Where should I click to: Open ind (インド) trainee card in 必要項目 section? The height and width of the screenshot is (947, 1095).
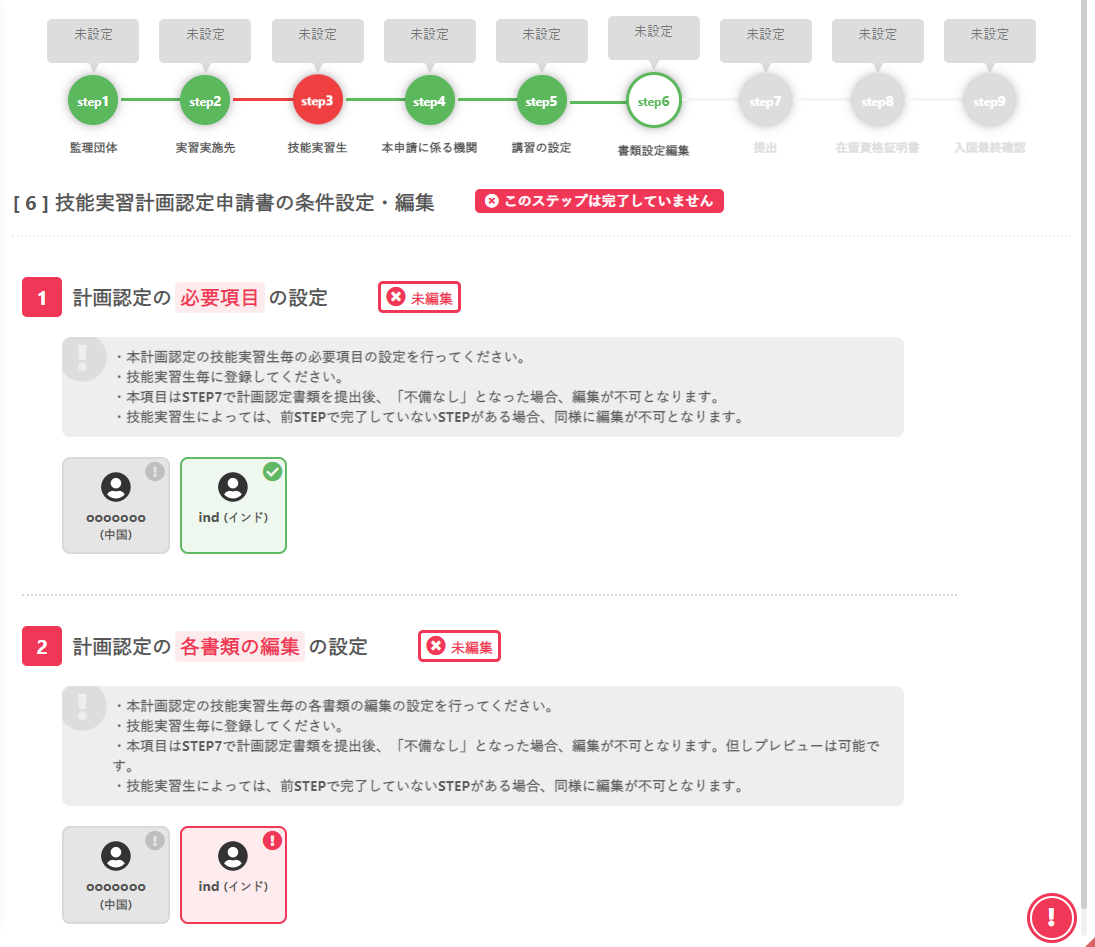point(233,507)
